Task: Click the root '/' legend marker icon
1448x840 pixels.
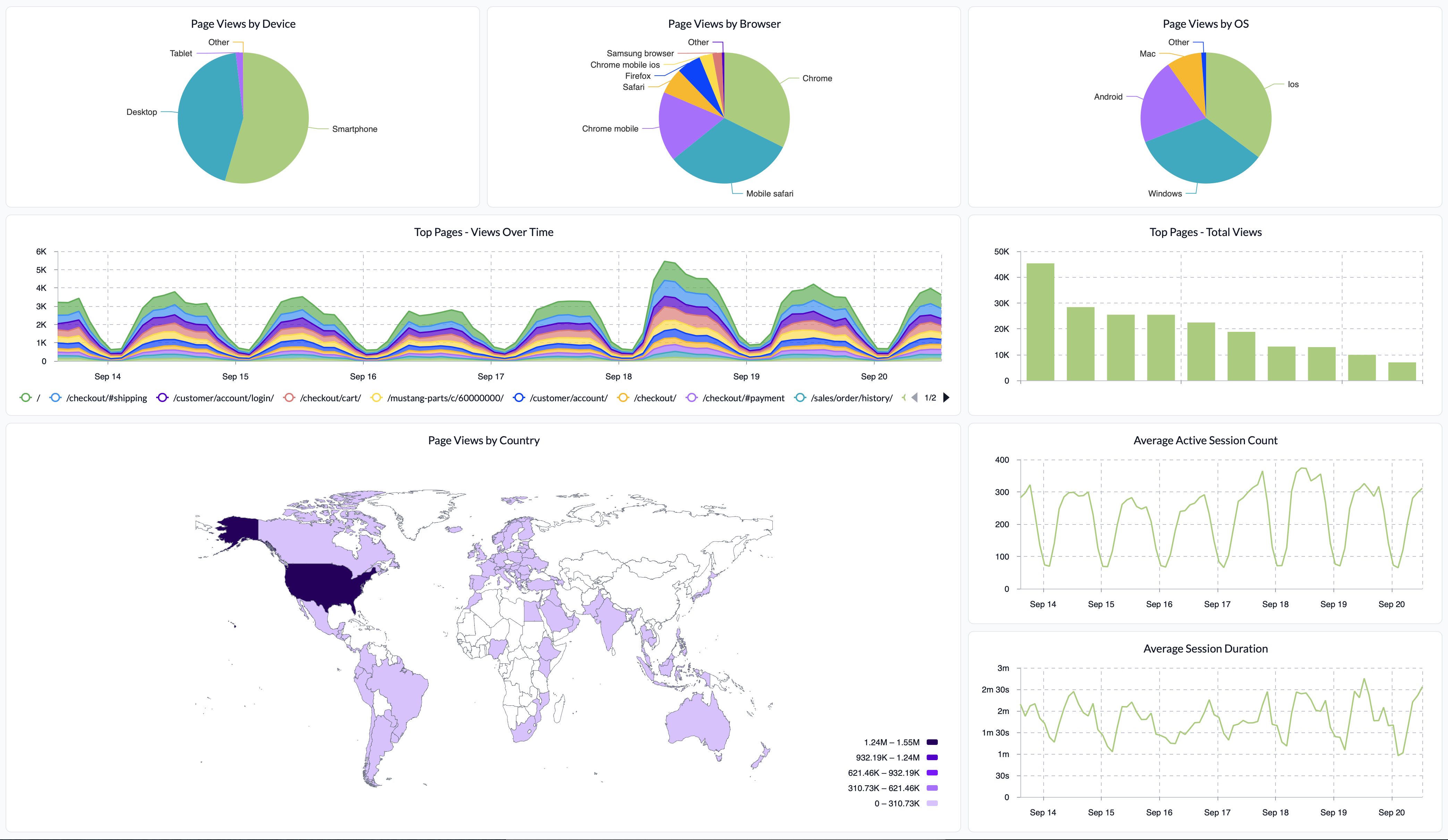Action: 25,397
